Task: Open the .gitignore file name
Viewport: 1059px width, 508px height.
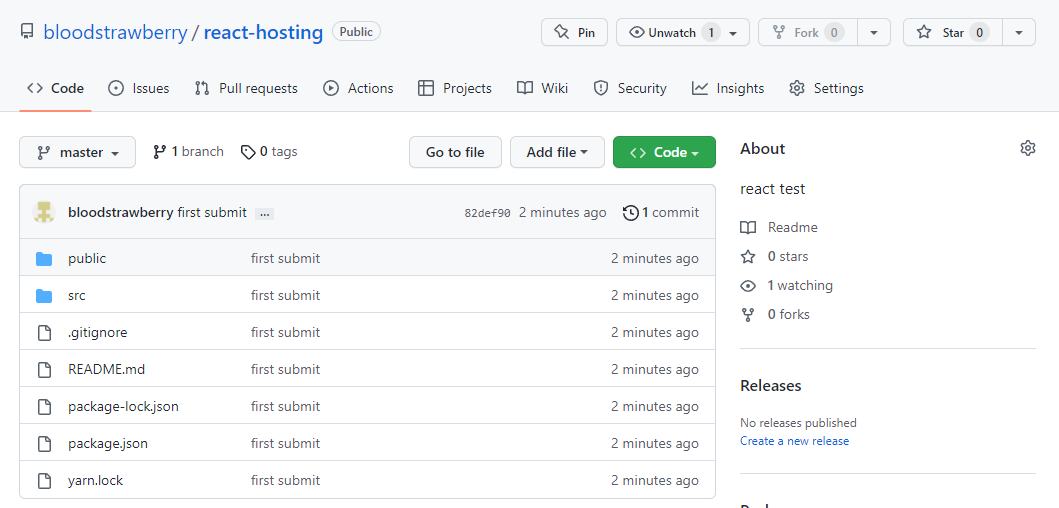Action: click(98, 333)
